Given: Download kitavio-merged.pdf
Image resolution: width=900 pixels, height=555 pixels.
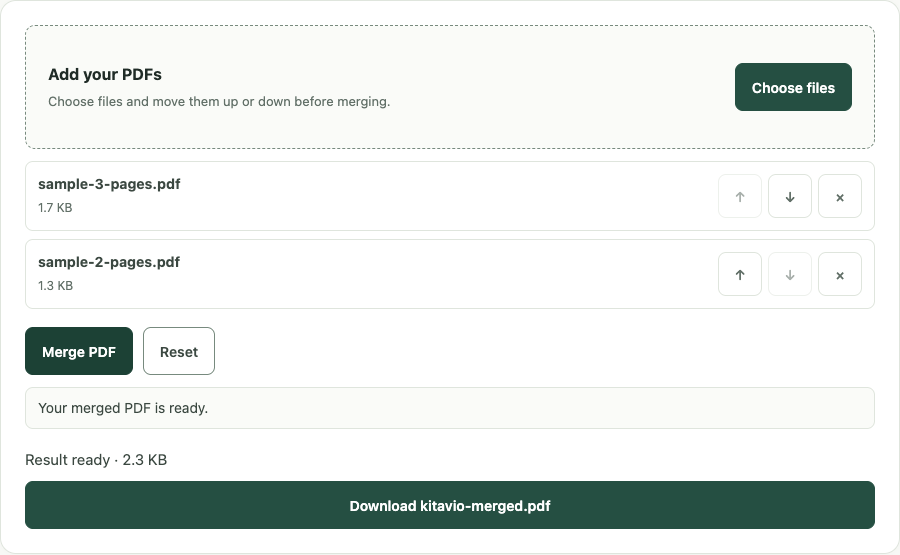Looking at the screenshot, I should [x=450, y=505].
